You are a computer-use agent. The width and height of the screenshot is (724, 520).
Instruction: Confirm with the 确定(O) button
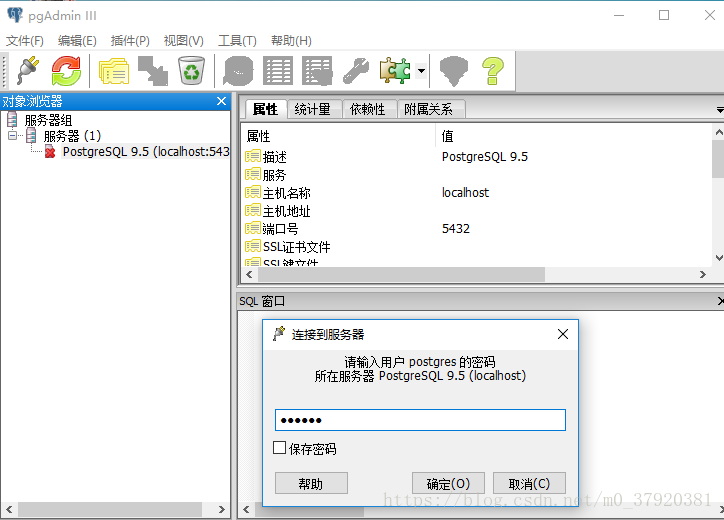(x=448, y=484)
